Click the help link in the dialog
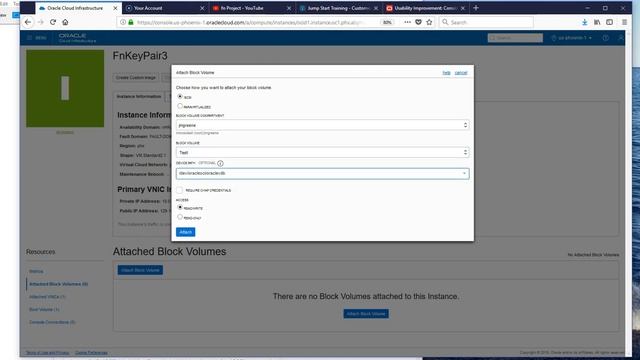The height and width of the screenshot is (360, 640). click(x=446, y=73)
